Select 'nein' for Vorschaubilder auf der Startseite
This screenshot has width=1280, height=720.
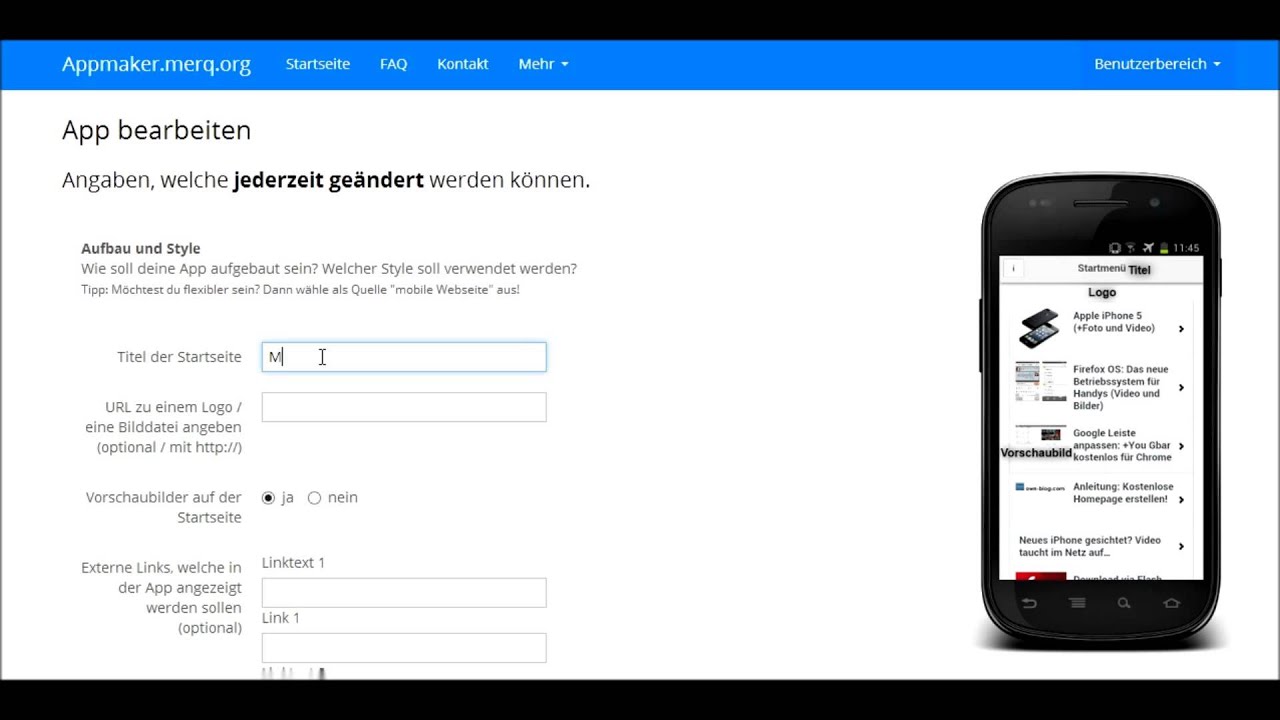pyautogui.click(x=314, y=498)
